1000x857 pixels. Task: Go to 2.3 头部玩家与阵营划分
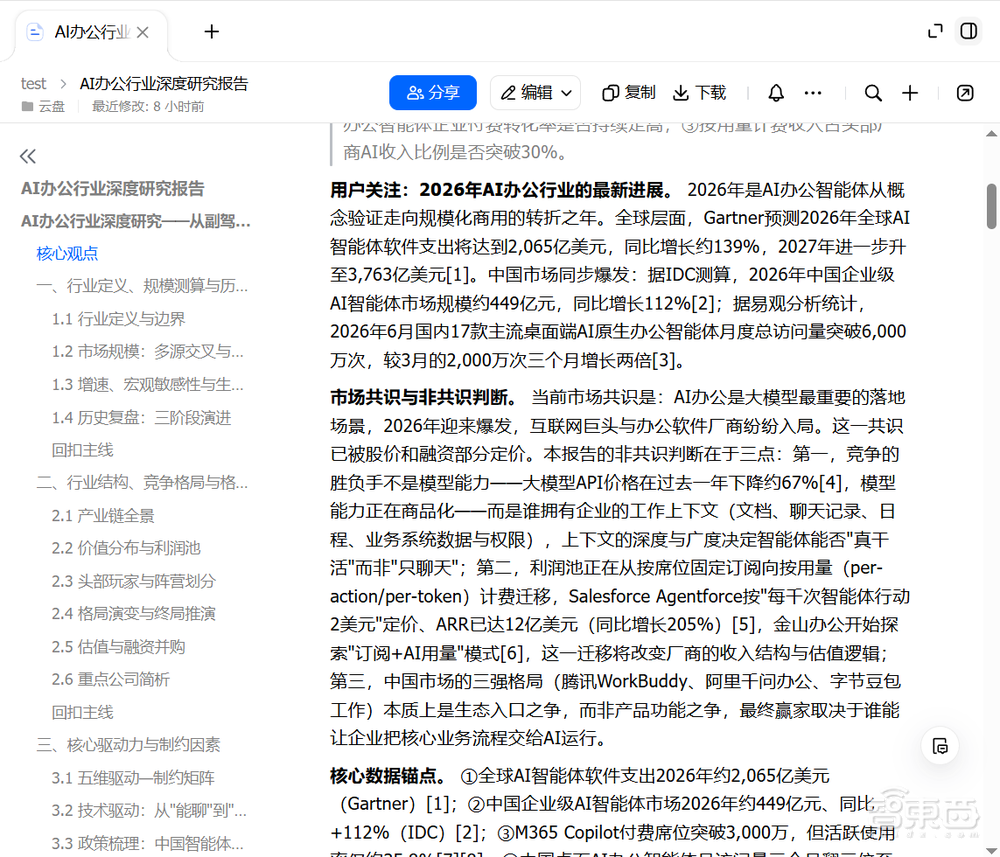click(x=134, y=582)
